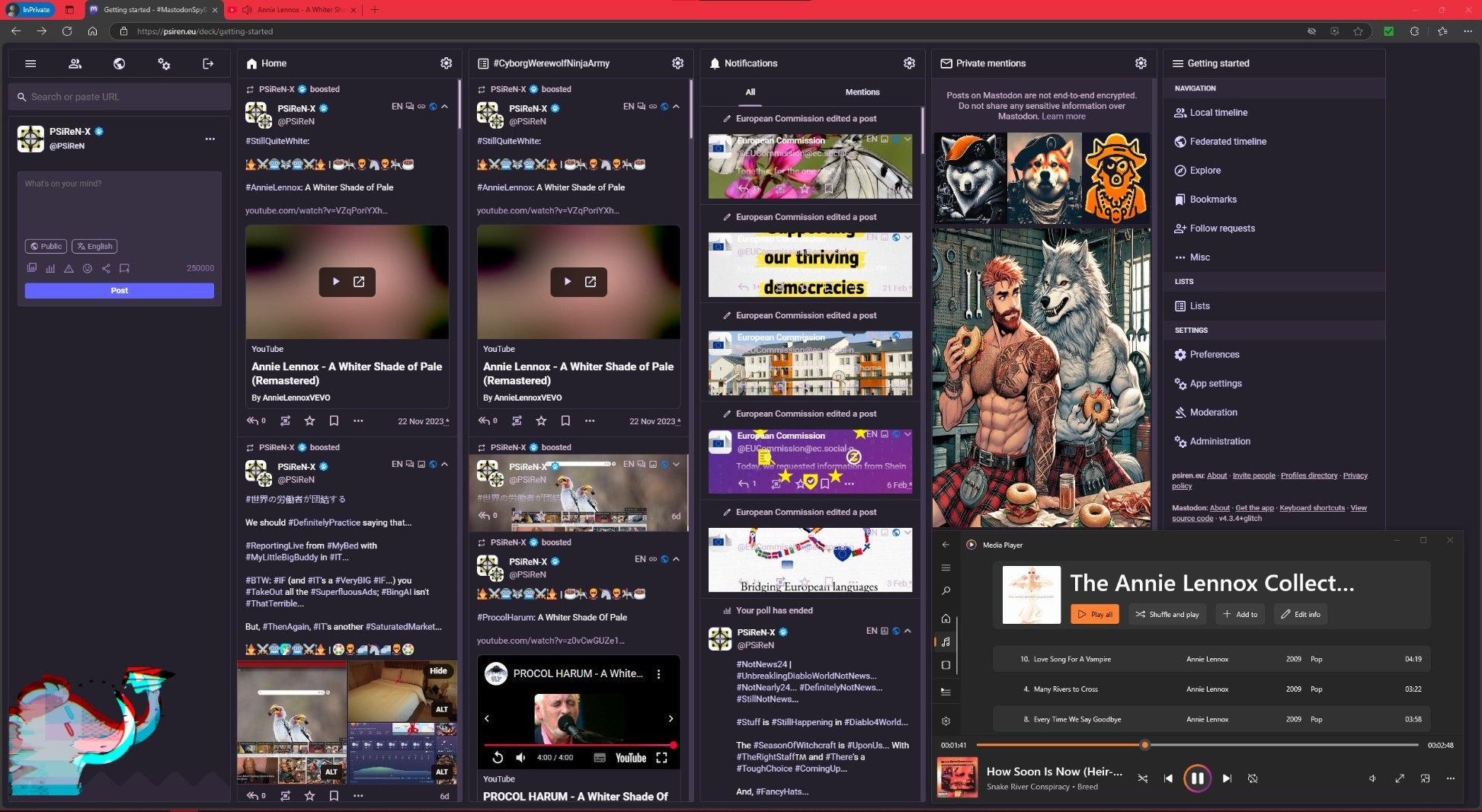1482x812 pixels.
Task: Collapse Procol Harum post in CyborgWerewolfNinjaArmy column
Action: (x=677, y=559)
